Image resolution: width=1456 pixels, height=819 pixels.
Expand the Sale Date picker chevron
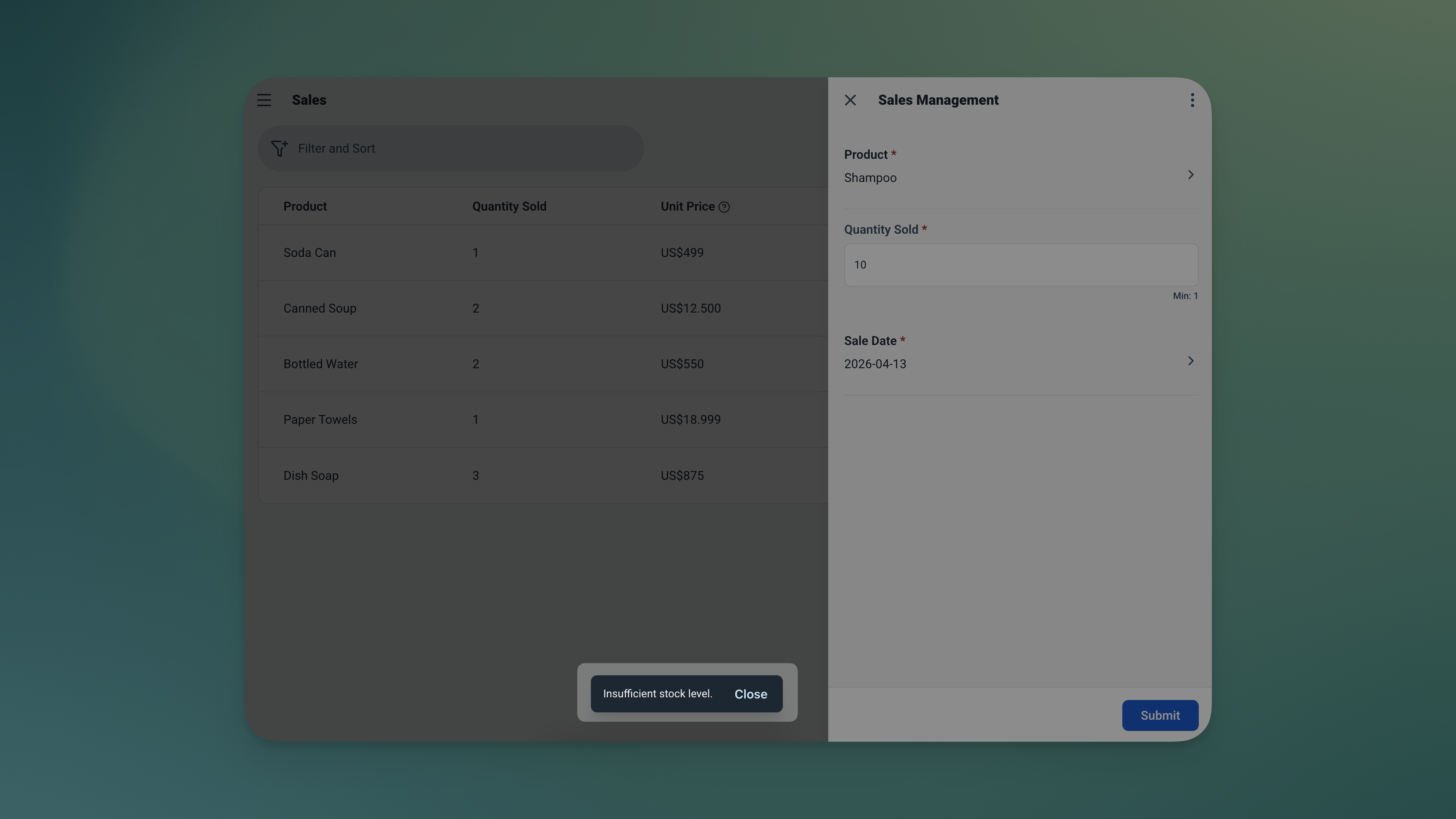click(x=1190, y=360)
